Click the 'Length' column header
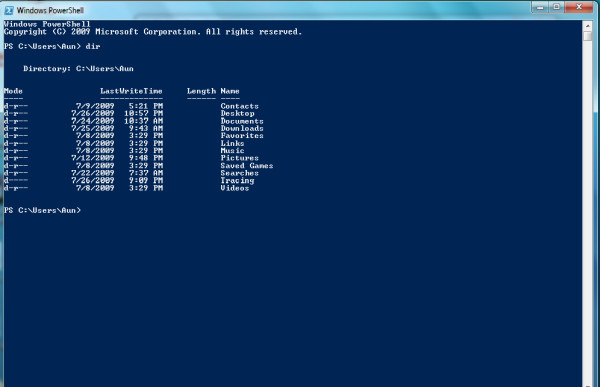 (x=201, y=91)
